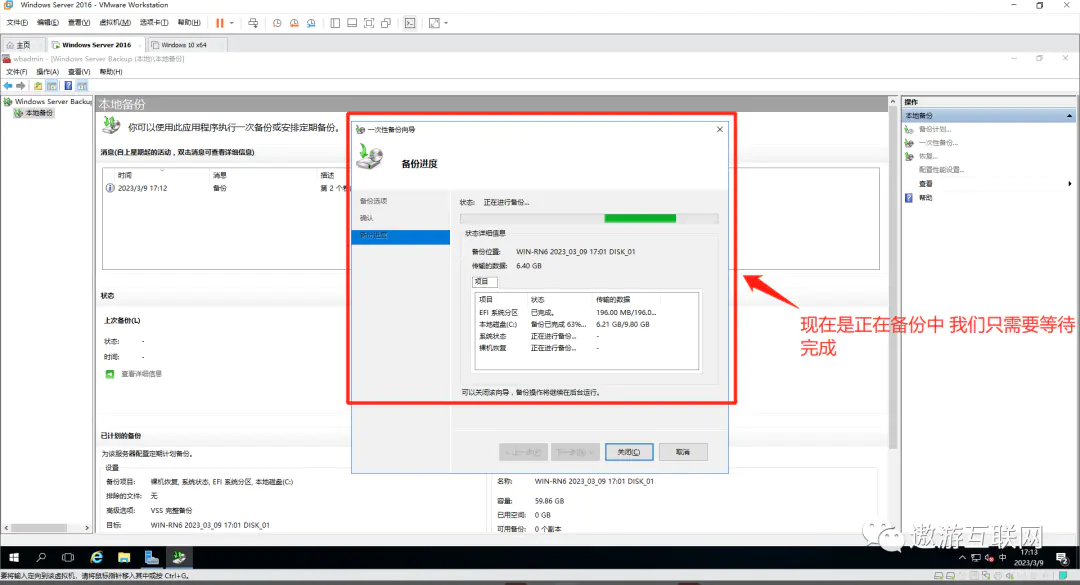1080x585 pixels.
Task: Close the 一次性备份向导 dialog with X
Action: [x=720, y=129]
